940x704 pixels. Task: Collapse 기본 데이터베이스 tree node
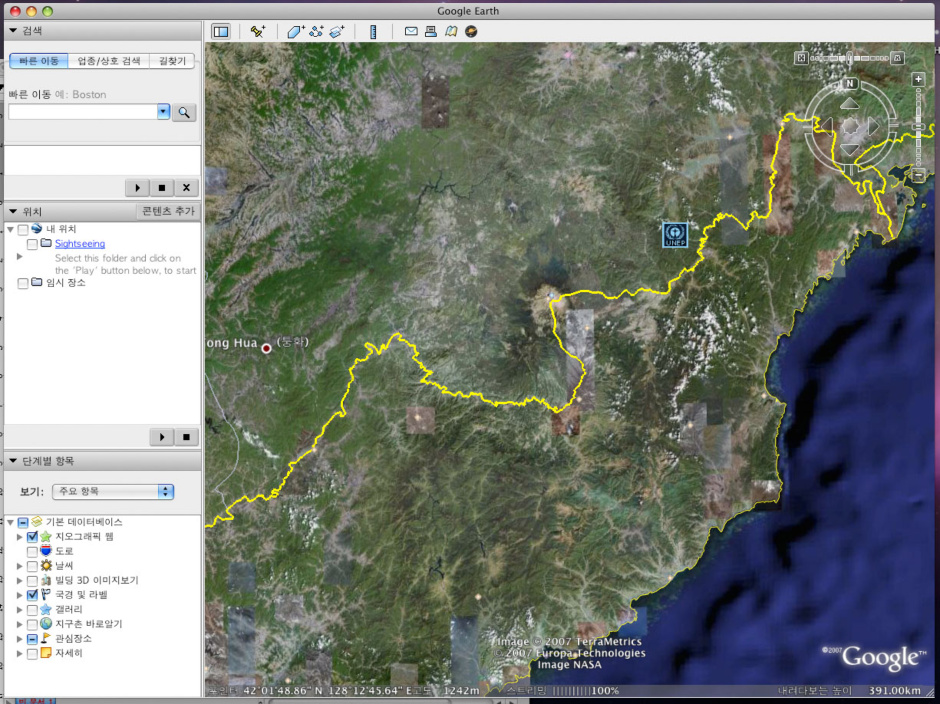(10, 522)
